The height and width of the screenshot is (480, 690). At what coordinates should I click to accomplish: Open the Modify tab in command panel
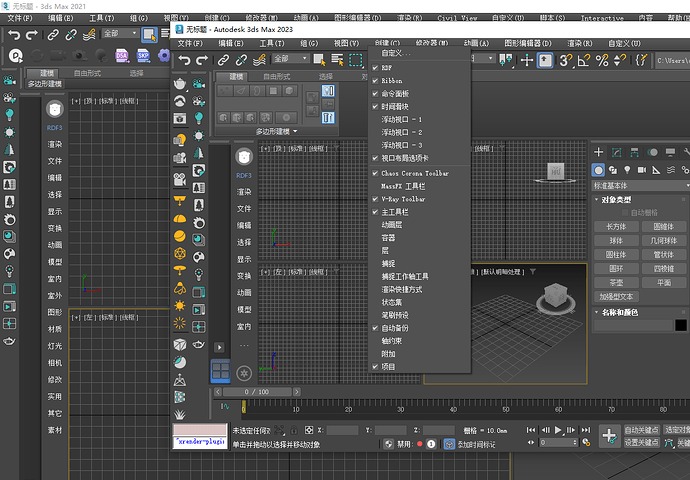(x=617, y=152)
